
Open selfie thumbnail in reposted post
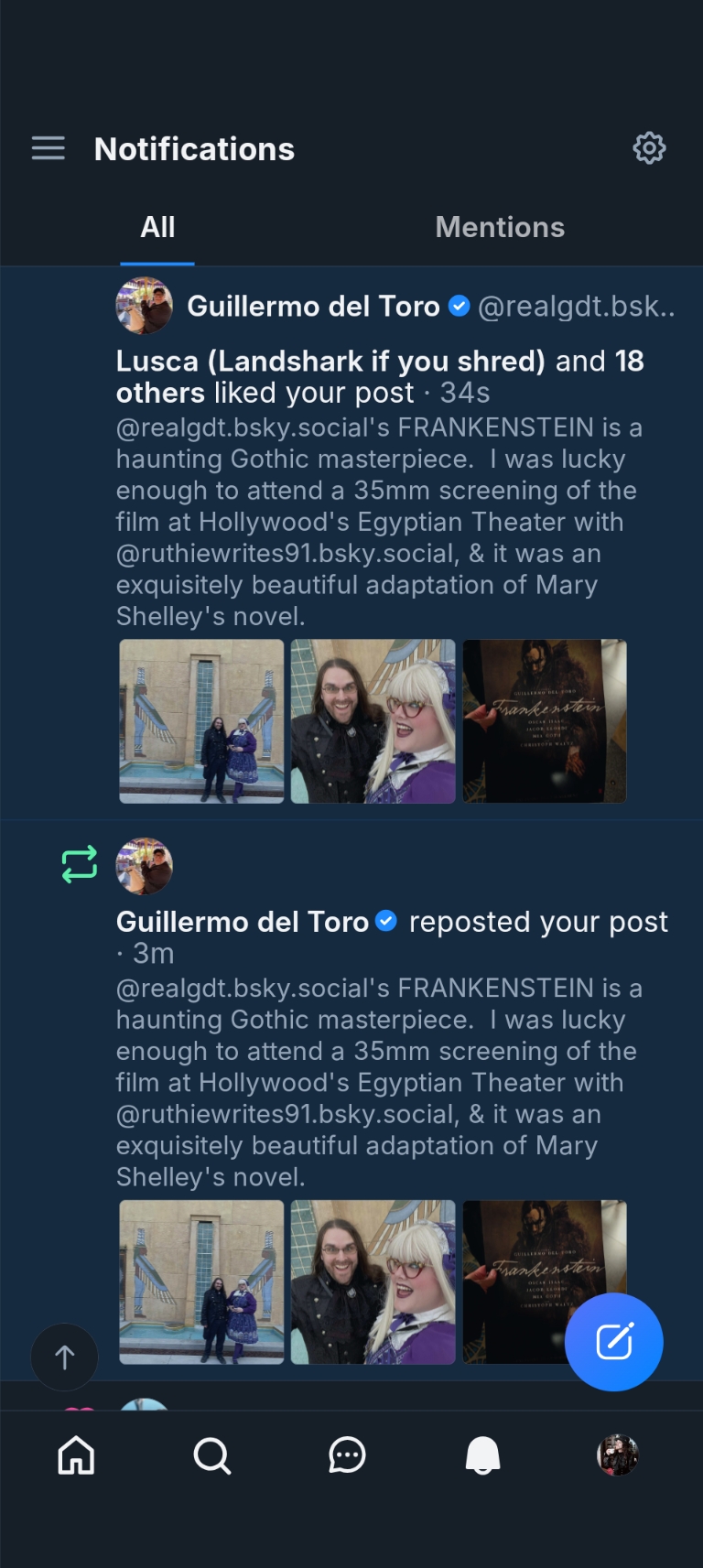point(373,1281)
